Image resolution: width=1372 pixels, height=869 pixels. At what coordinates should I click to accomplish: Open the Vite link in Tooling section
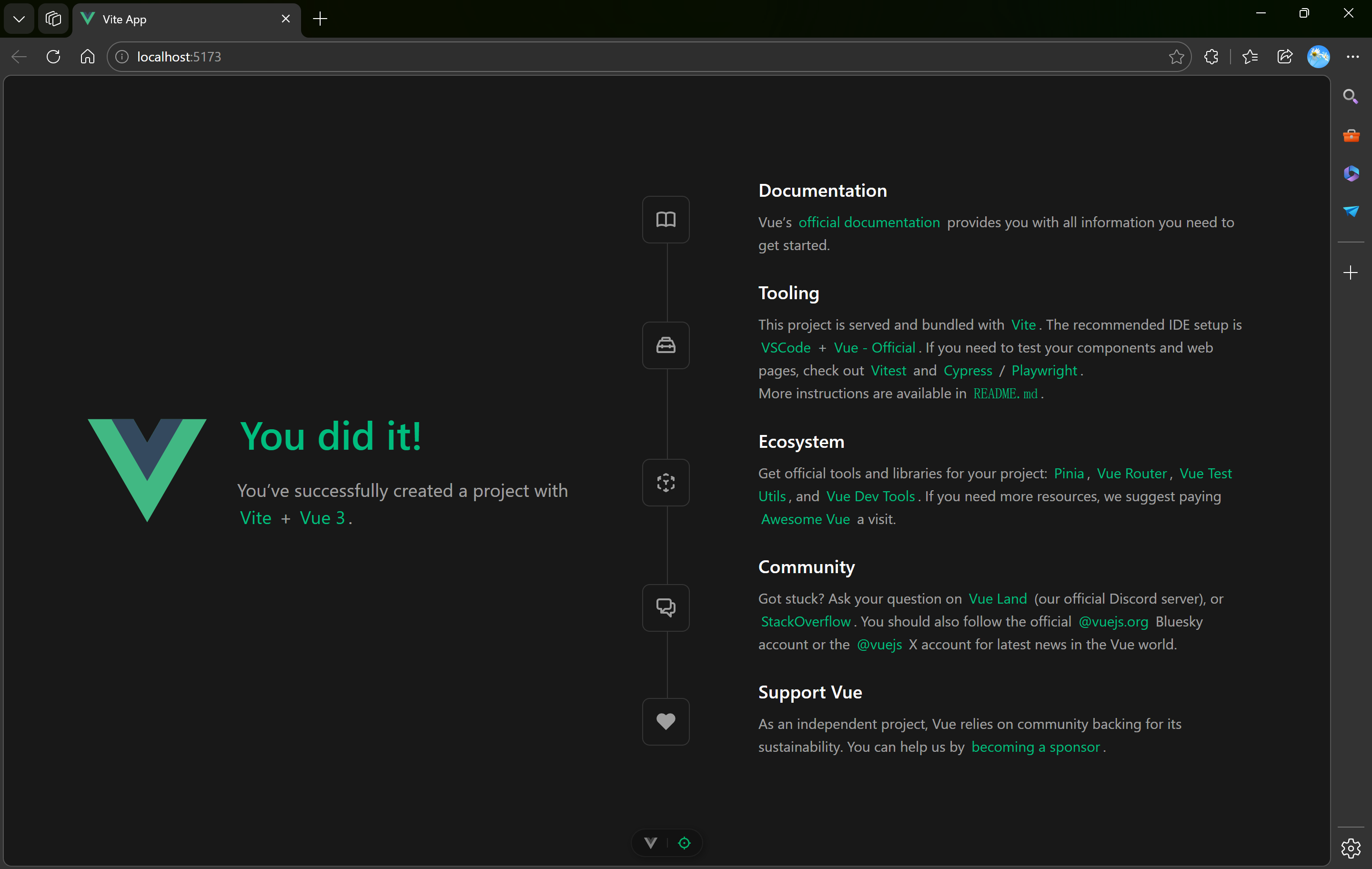pos(1023,325)
